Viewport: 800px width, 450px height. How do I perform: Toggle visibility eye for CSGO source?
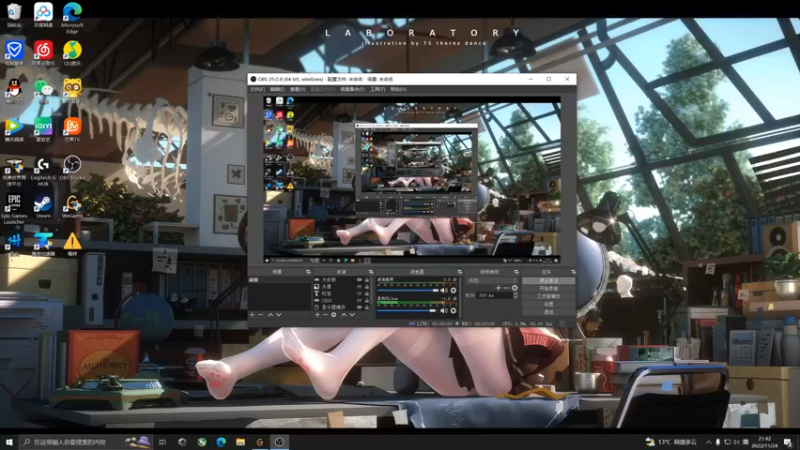coord(359,301)
